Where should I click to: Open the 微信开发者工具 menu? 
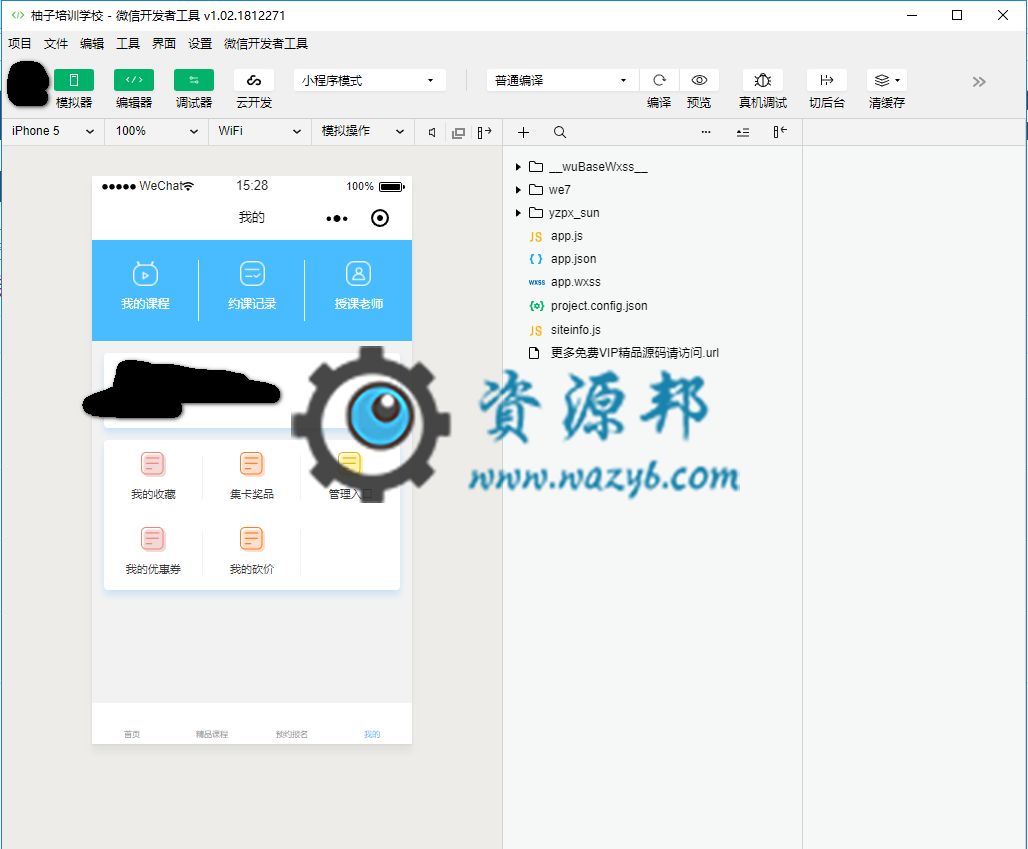click(266, 44)
